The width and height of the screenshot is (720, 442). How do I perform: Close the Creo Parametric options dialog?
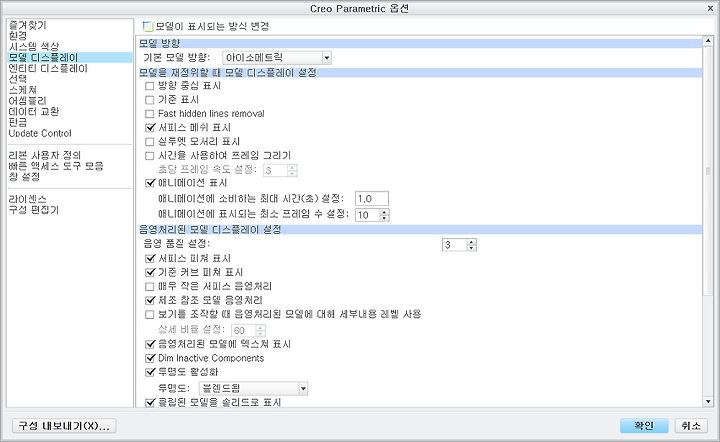pyautogui.click(x=709, y=8)
